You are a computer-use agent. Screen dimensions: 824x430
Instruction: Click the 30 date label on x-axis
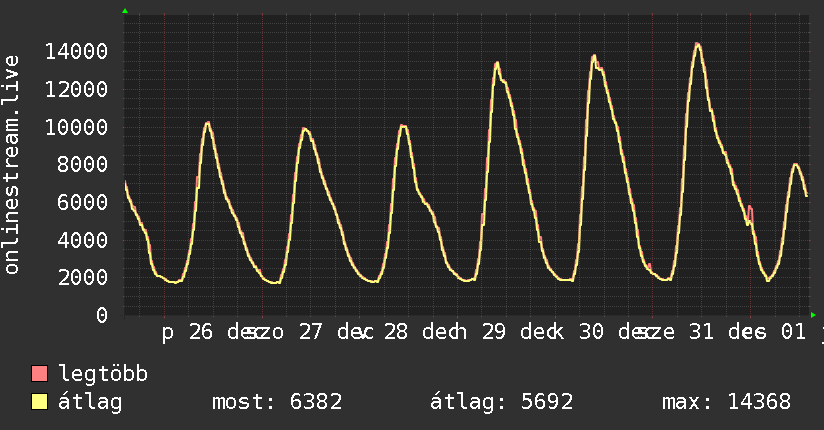coord(591,332)
